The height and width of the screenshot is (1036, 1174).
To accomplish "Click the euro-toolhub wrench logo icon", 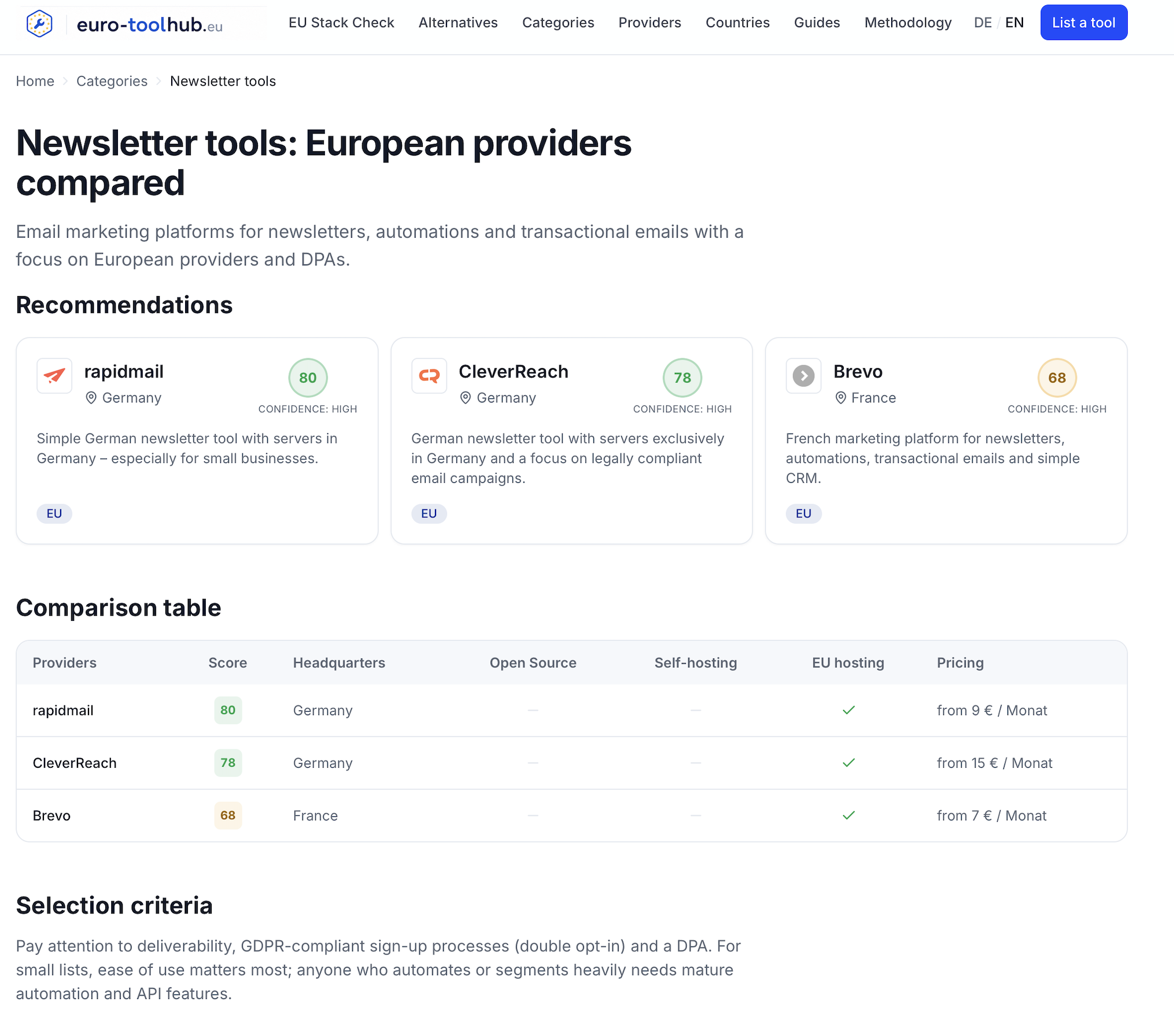I will click(x=39, y=24).
